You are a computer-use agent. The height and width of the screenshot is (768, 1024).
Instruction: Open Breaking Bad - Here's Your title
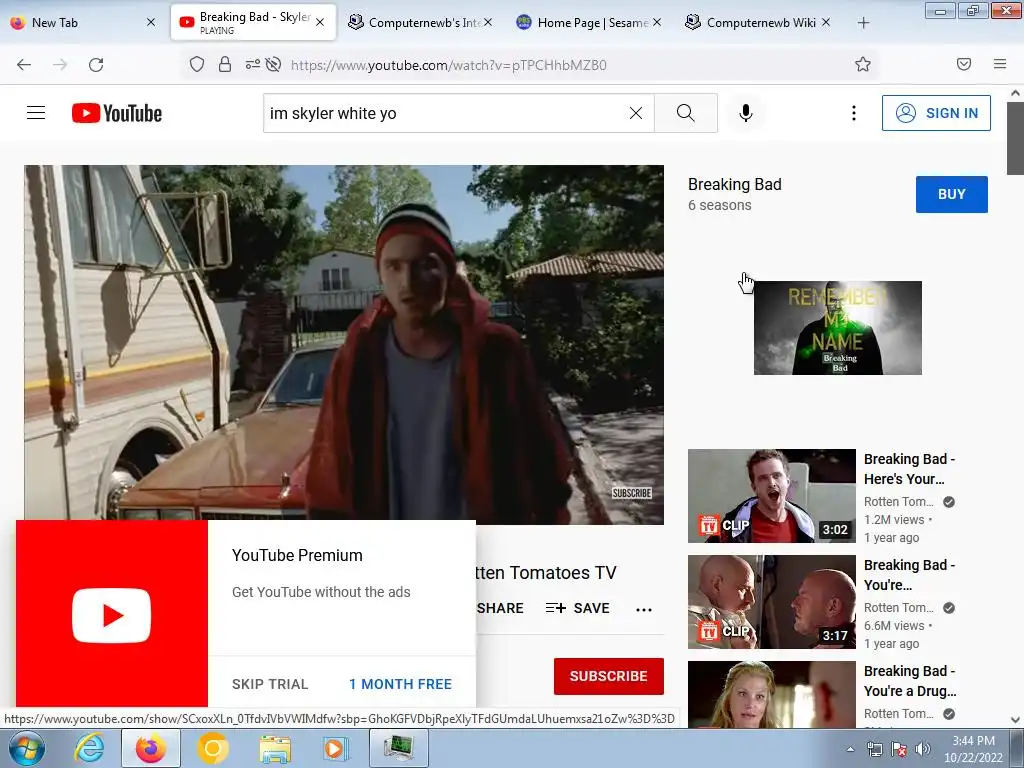coord(909,469)
